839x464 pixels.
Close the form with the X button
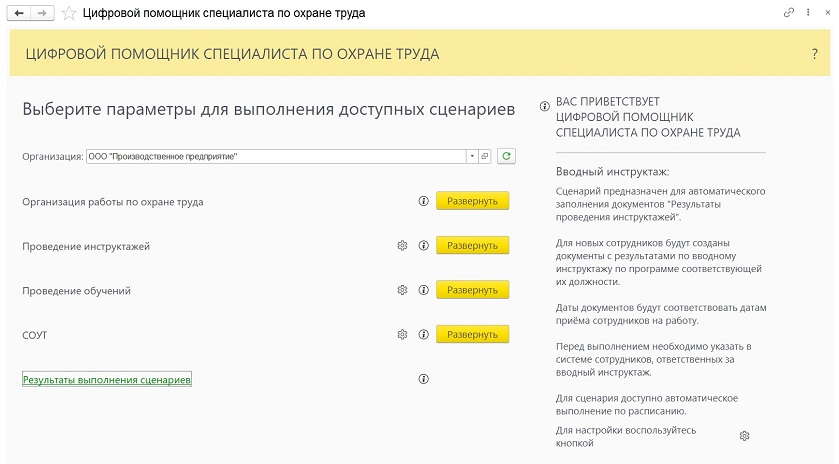[x=827, y=12]
